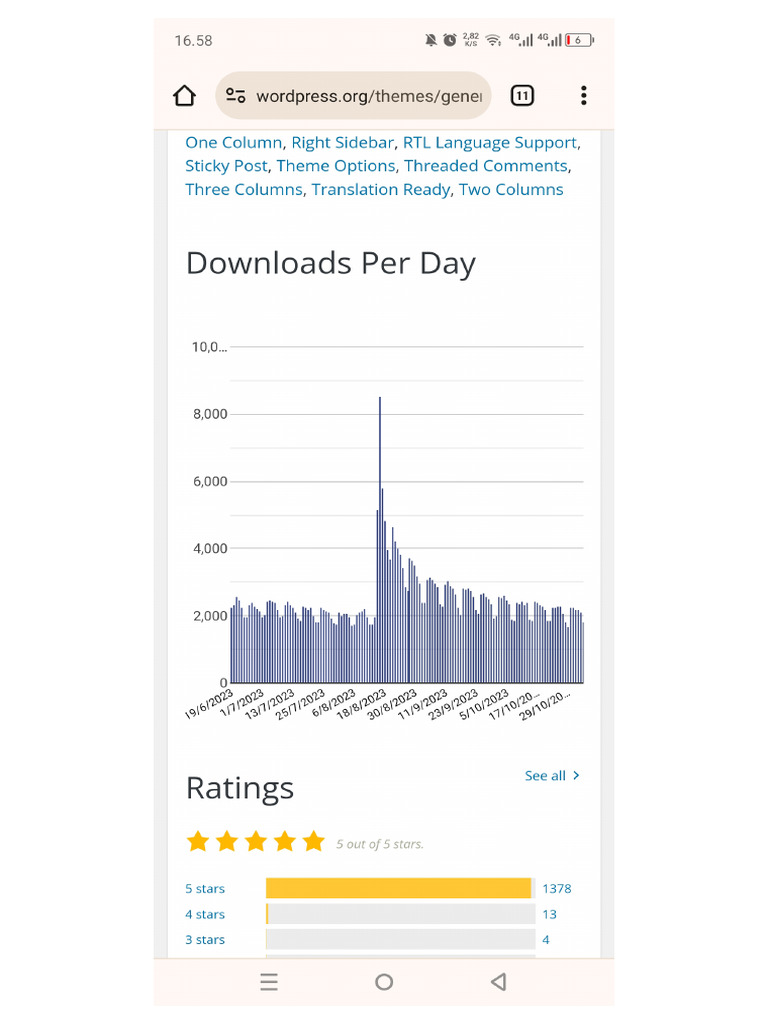
Task: Tap the site info icon in address bar
Action: point(236,96)
